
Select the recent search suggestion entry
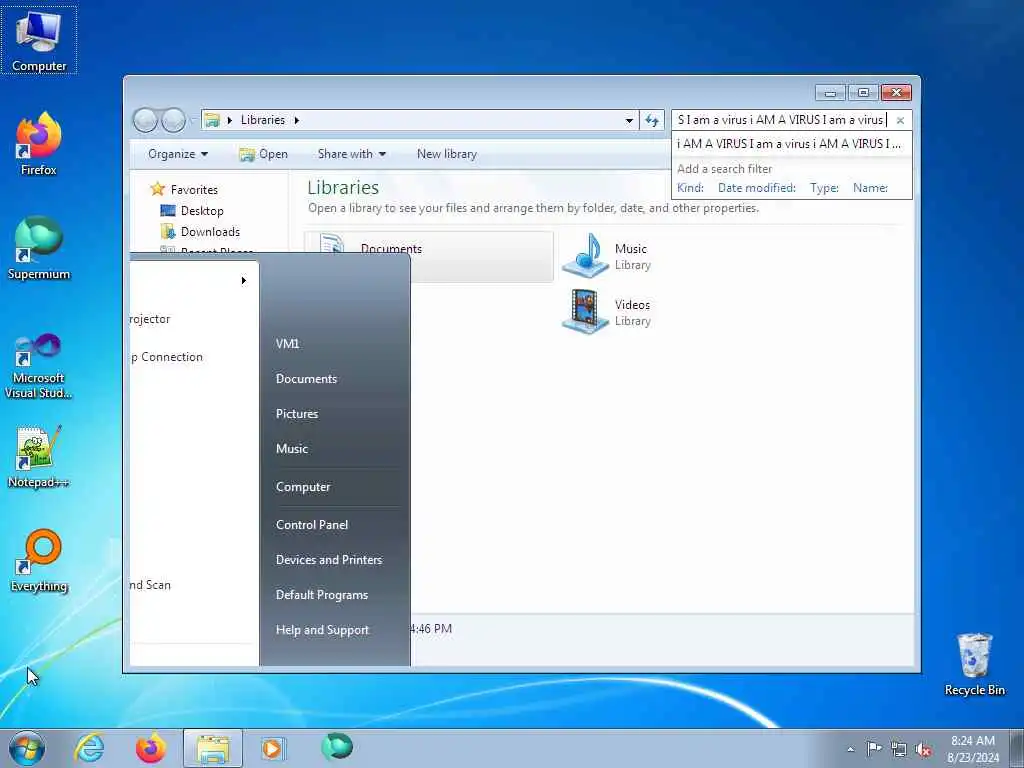(792, 144)
